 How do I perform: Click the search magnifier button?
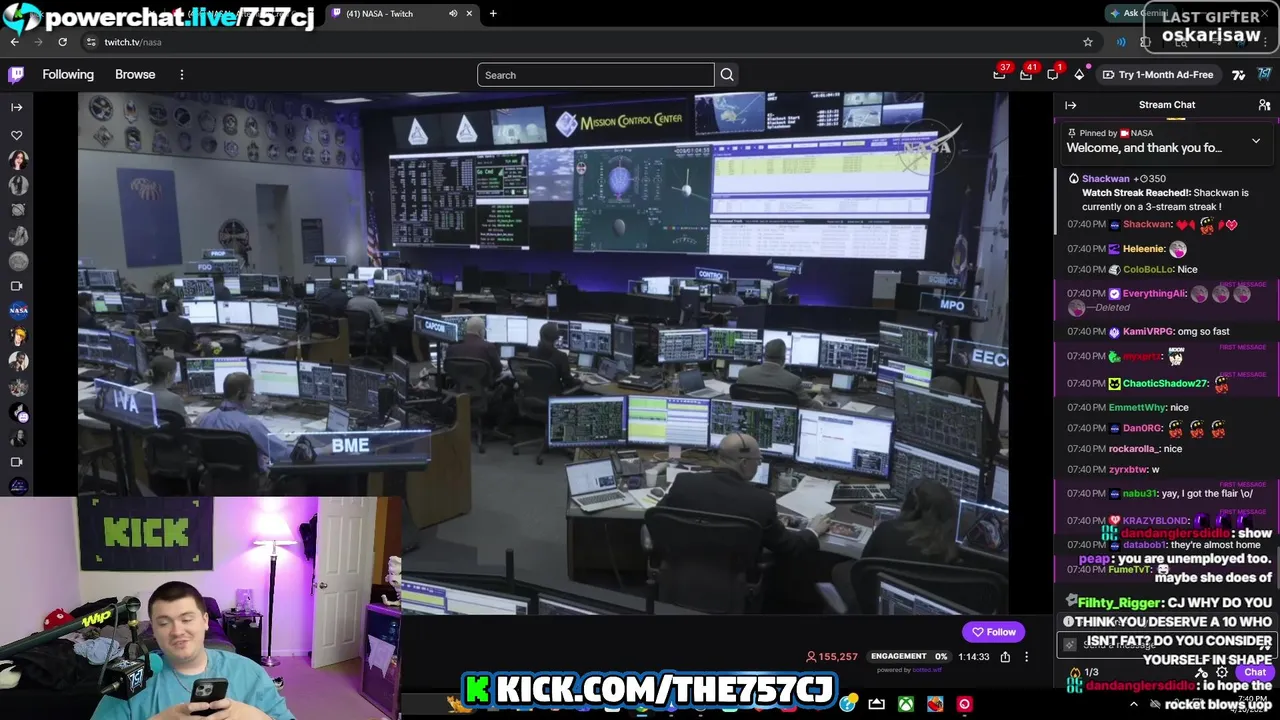pyautogui.click(x=727, y=75)
